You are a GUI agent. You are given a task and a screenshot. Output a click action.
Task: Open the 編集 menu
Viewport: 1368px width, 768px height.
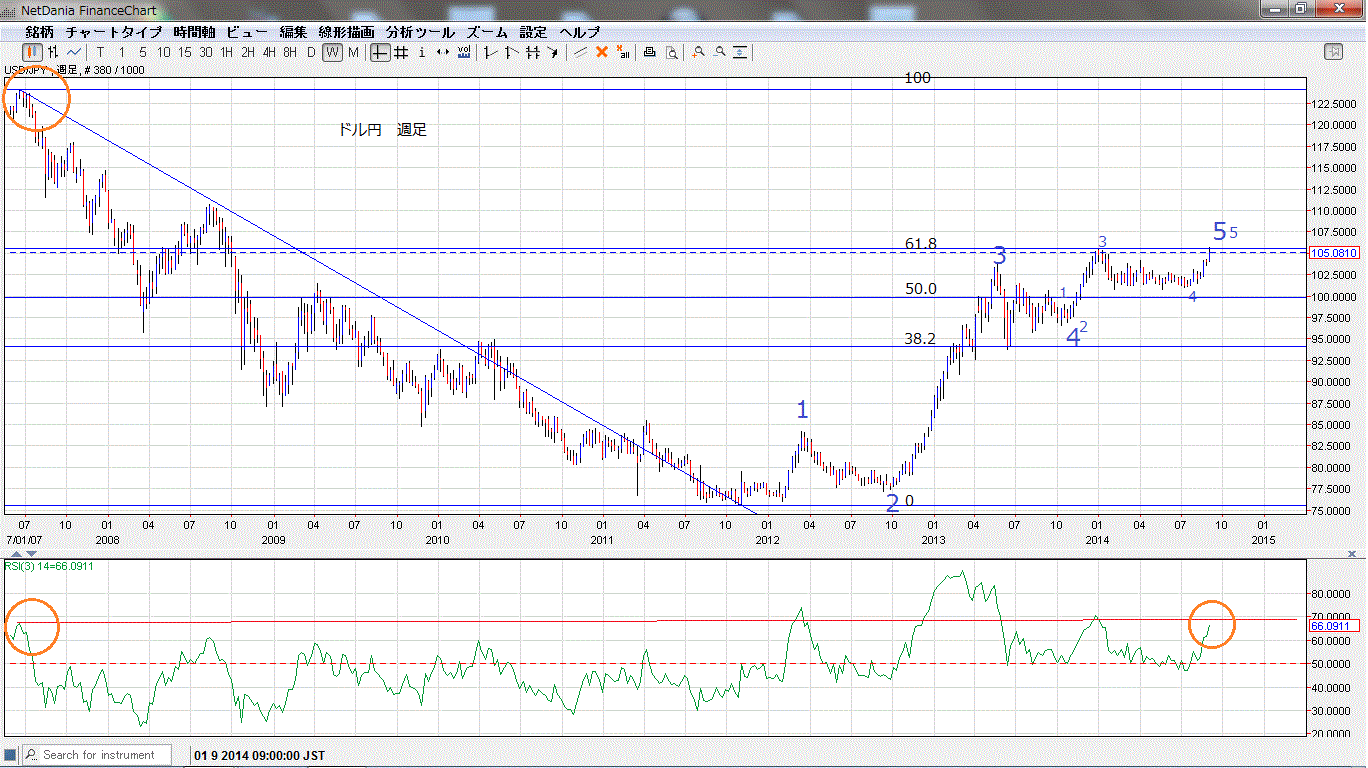294,33
